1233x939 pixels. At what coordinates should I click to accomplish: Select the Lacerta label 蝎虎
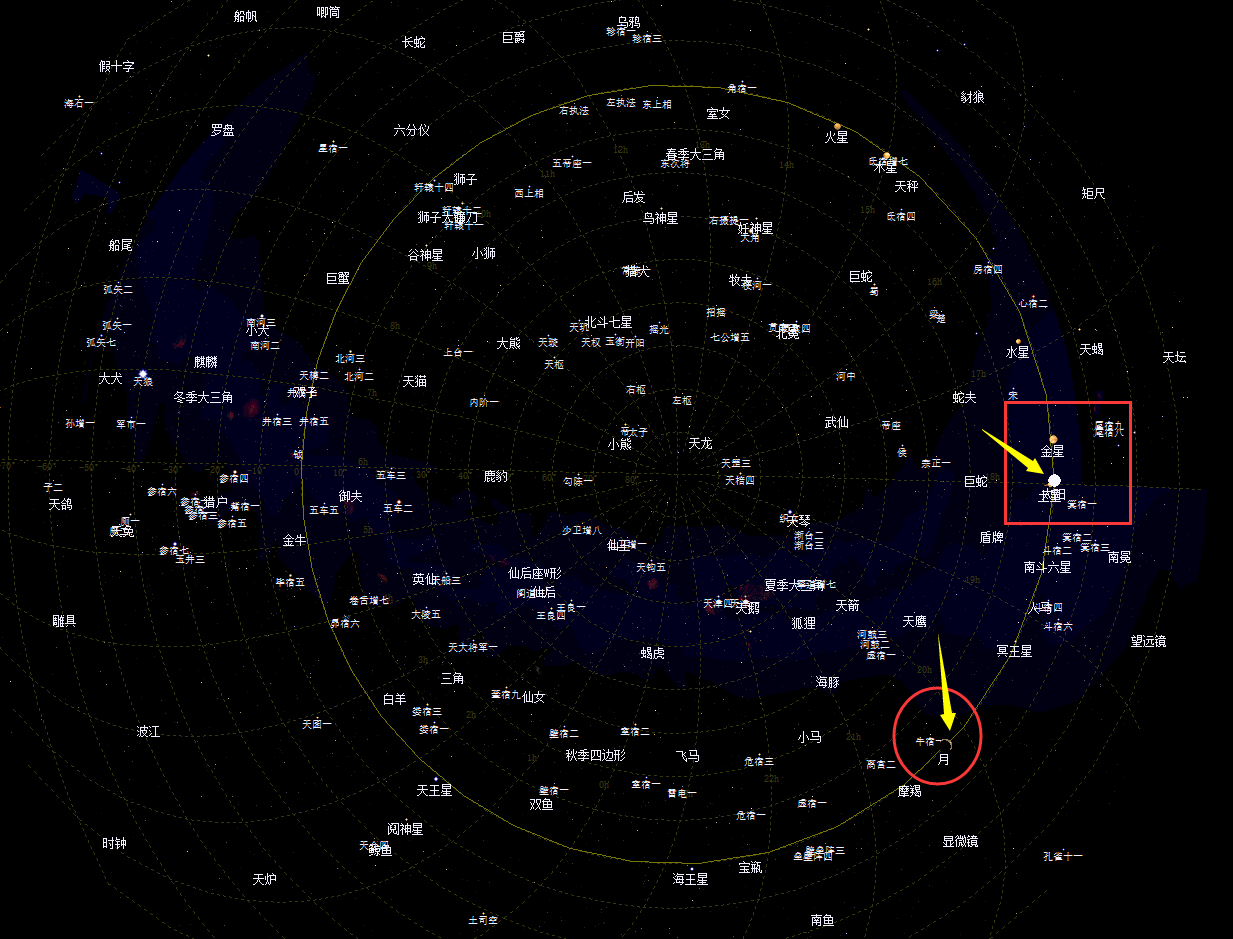point(652,653)
